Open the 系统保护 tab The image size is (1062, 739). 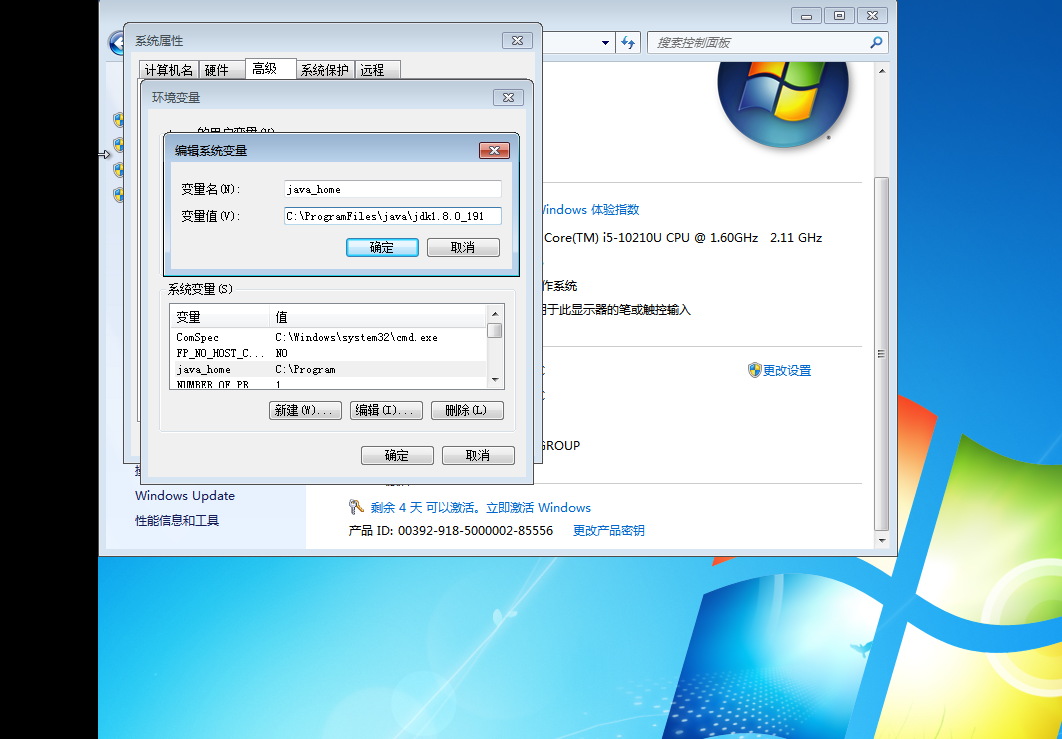[325, 70]
